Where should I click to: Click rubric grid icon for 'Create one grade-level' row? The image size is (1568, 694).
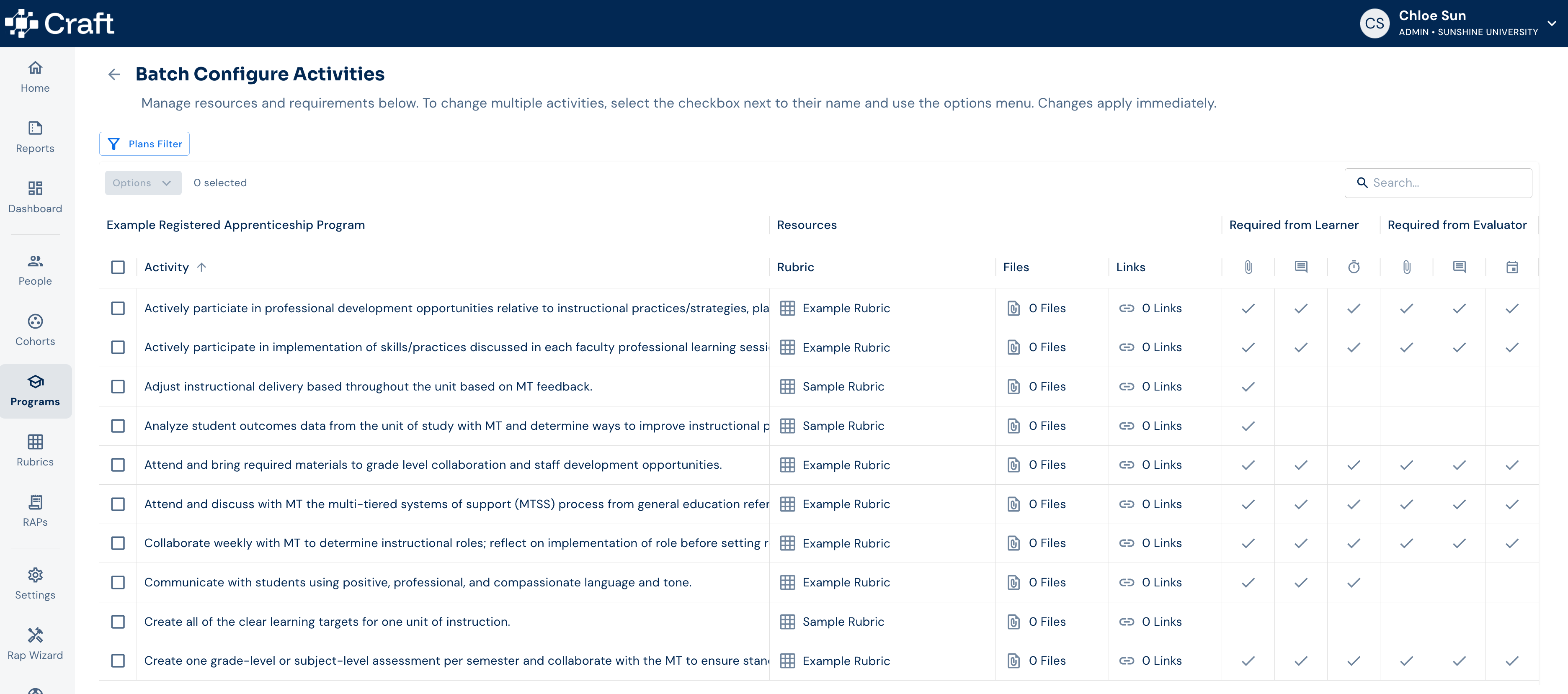[x=788, y=661]
